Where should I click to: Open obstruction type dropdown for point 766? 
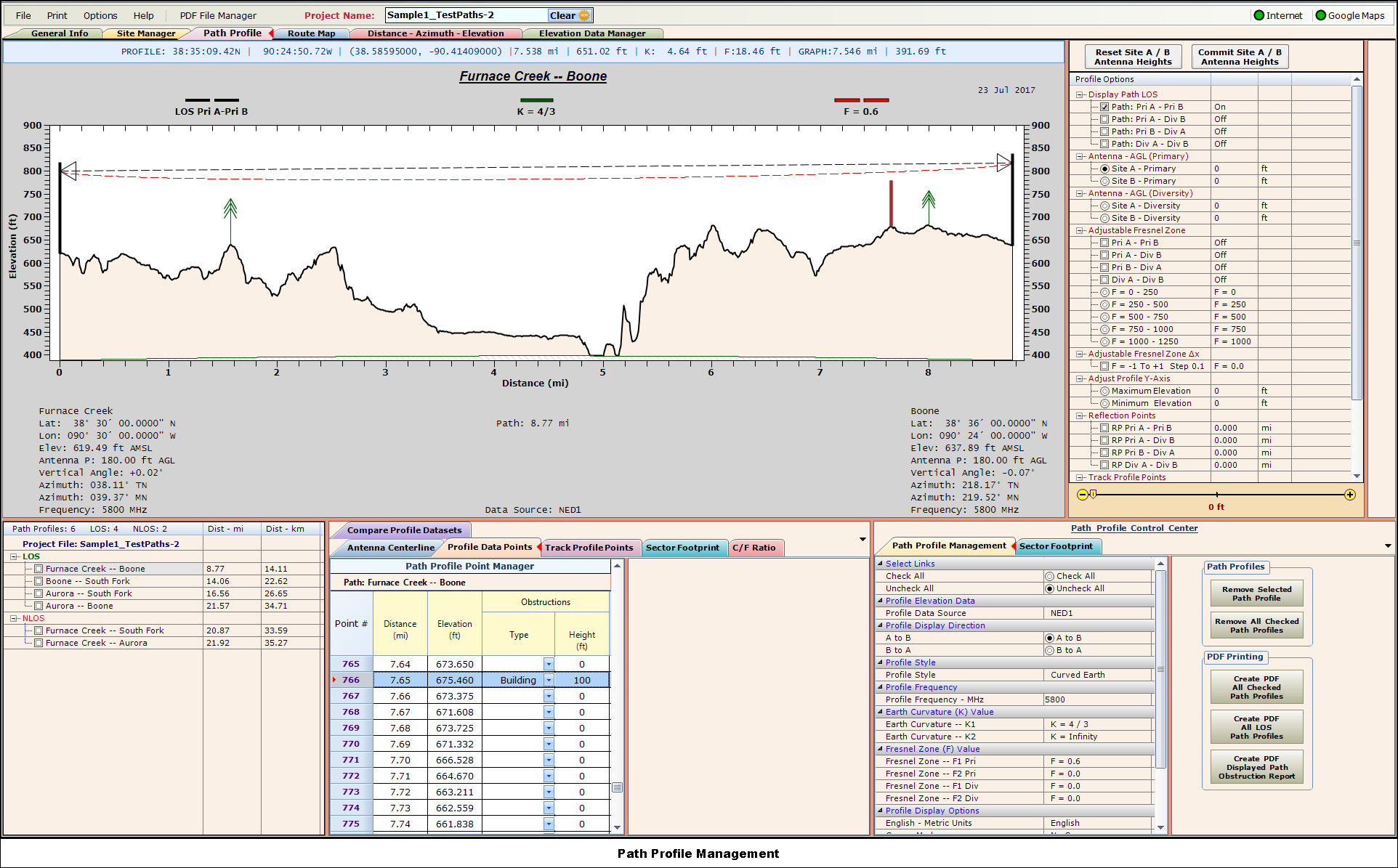(x=549, y=680)
